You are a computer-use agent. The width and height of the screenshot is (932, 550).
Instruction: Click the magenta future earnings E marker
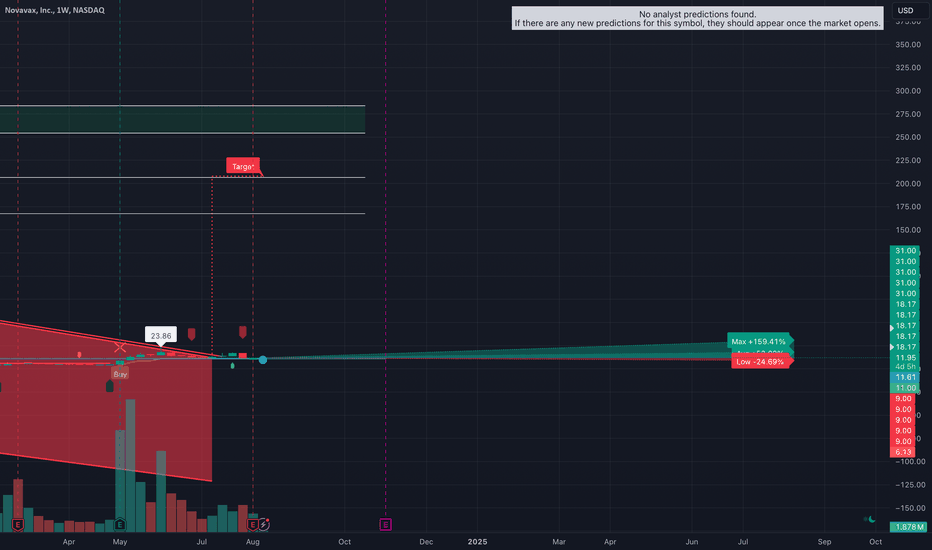386,524
